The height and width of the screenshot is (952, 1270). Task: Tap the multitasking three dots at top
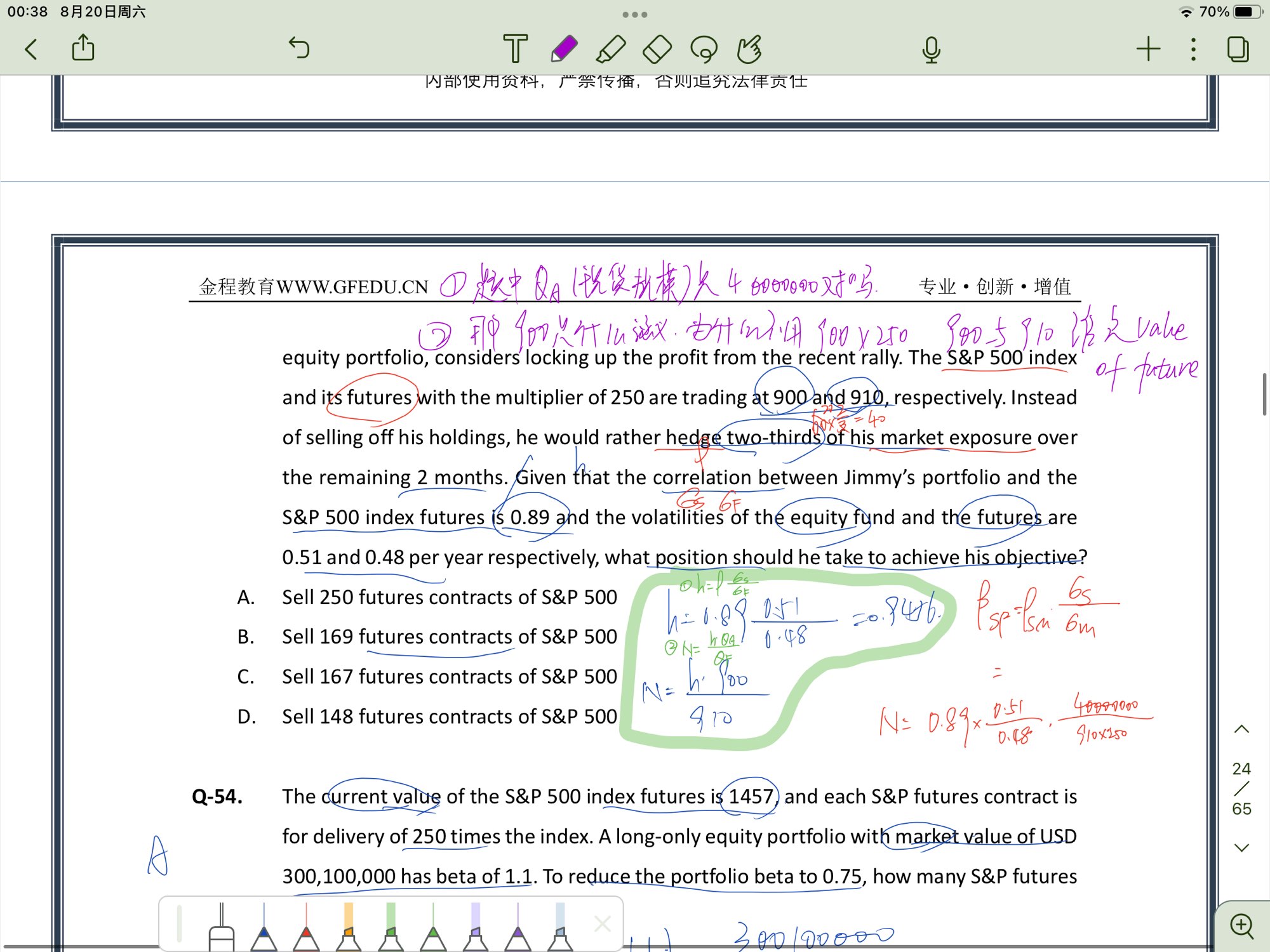[x=634, y=14]
